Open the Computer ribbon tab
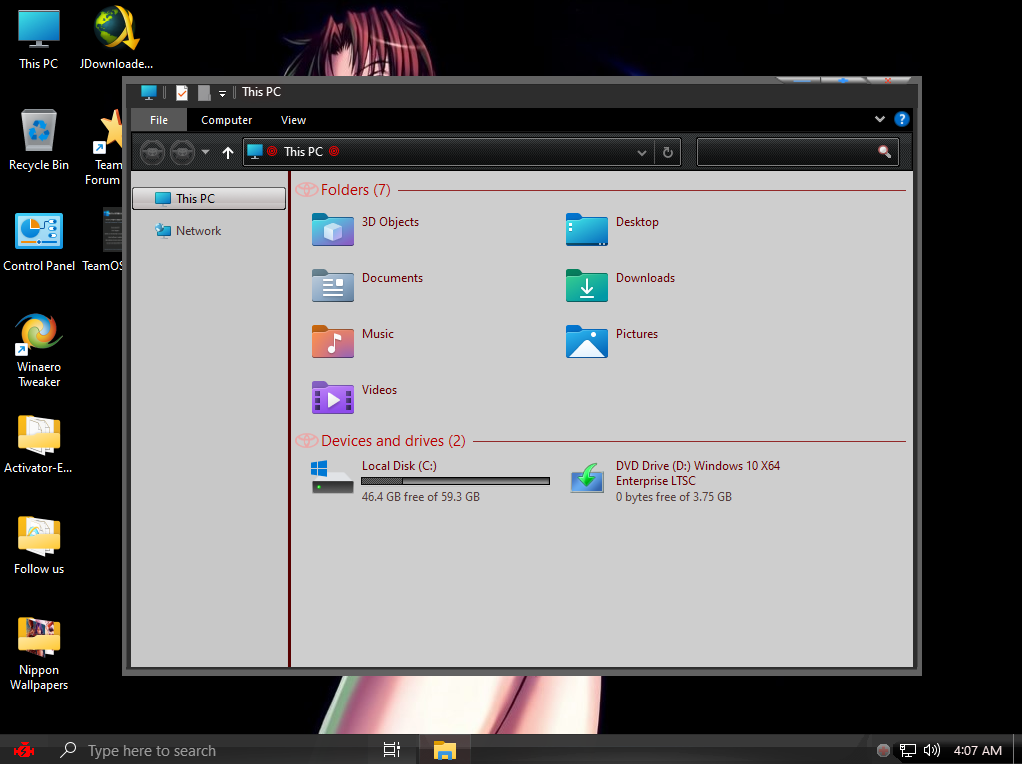1022x764 pixels. pos(227,120)
